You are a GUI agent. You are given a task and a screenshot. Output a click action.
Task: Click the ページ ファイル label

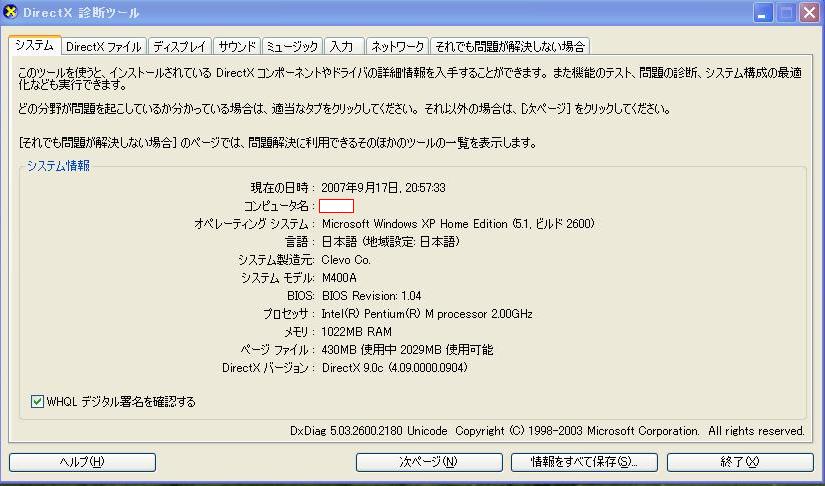tap(277, 350)
